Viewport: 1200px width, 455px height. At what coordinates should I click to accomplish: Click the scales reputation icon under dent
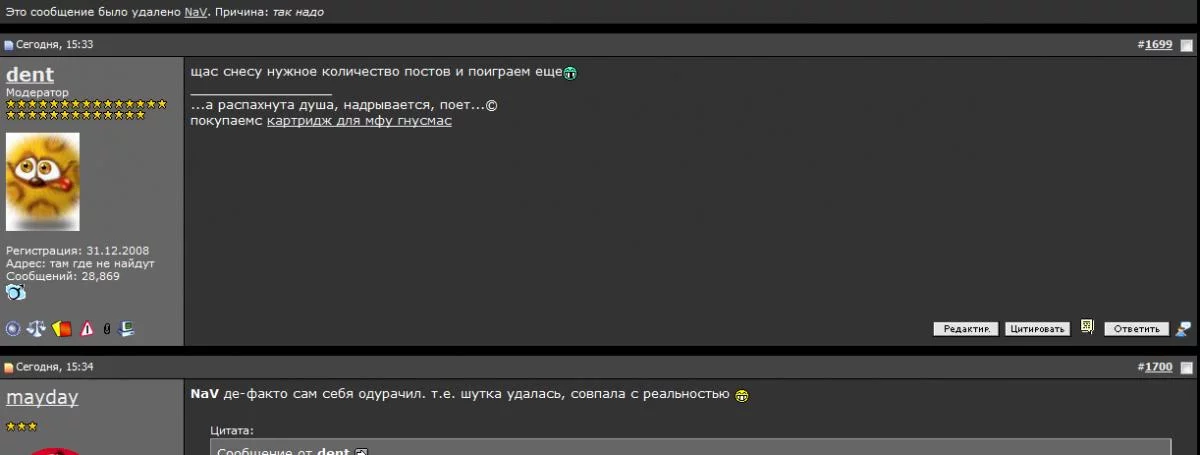[37, 327]
